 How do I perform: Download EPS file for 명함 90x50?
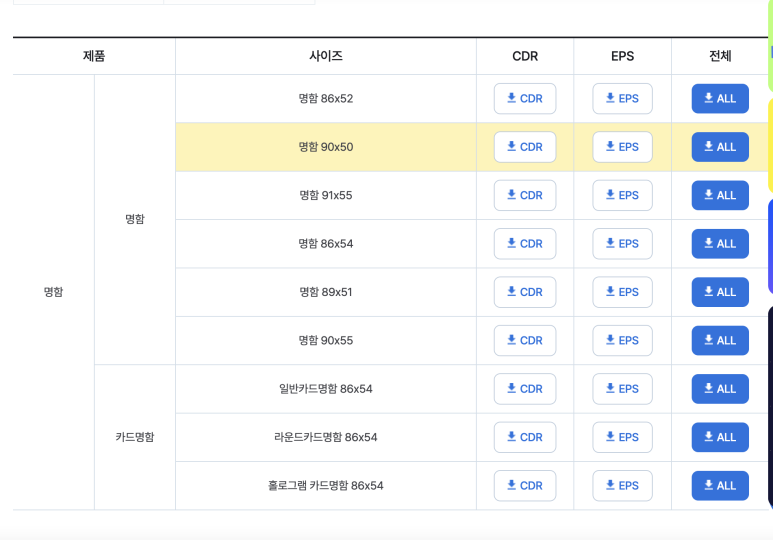(x=622, y=147)
